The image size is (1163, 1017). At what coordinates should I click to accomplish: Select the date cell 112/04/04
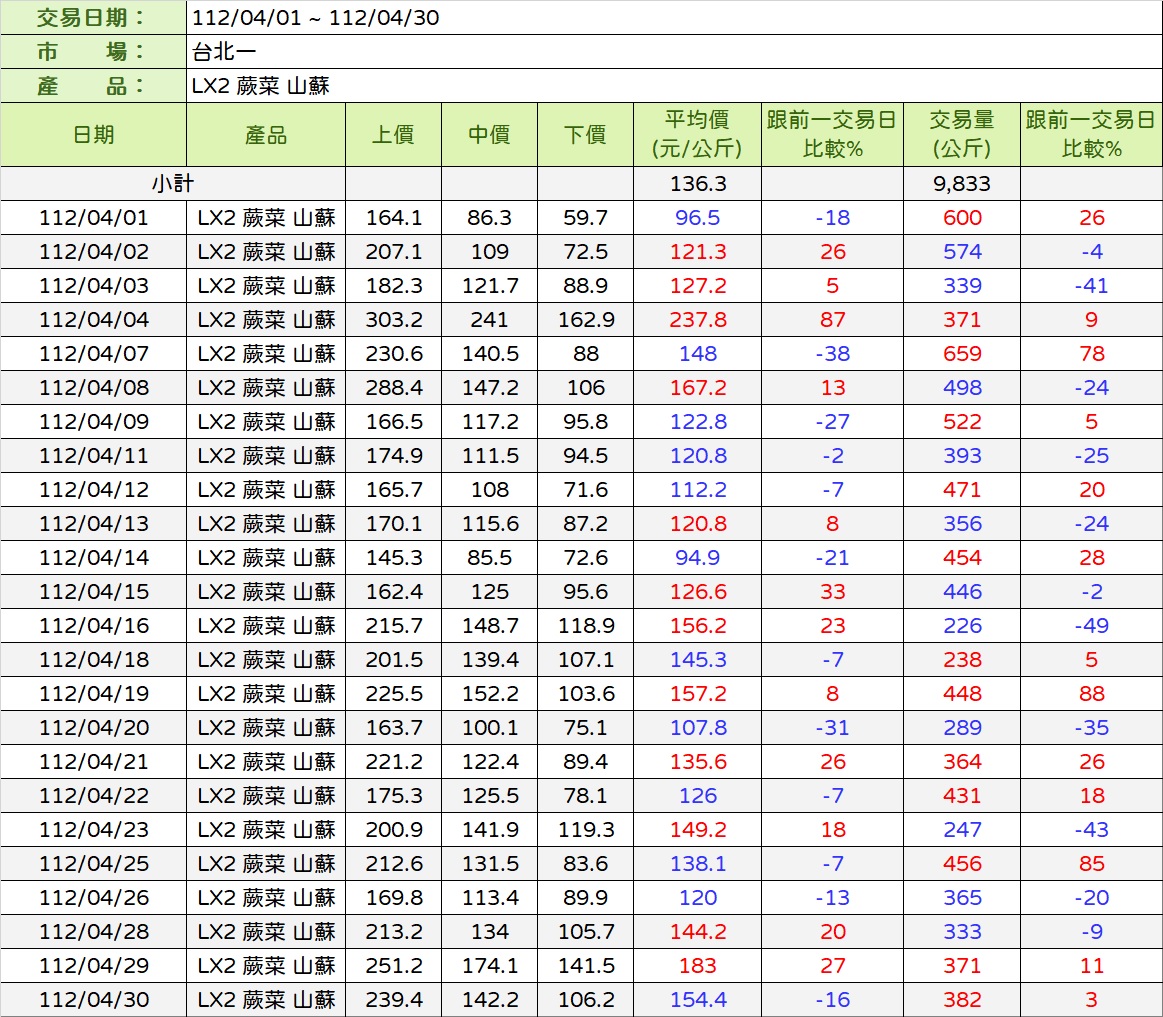[93, 320]
